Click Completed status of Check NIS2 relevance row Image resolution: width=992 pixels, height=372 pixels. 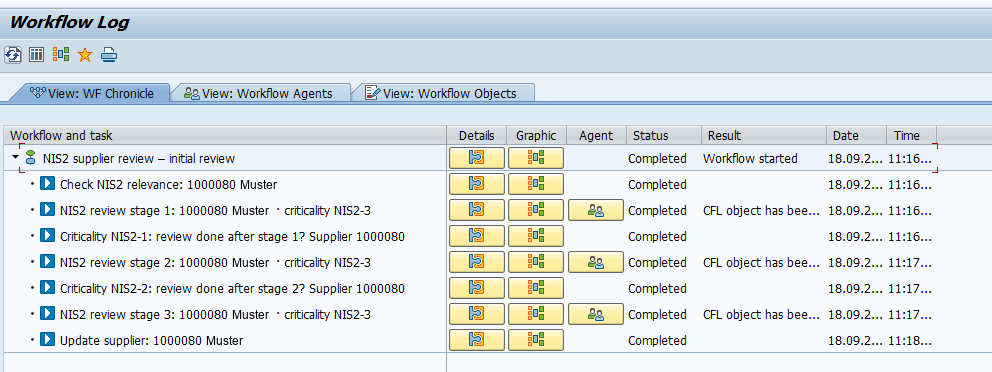tap(657, 184)
